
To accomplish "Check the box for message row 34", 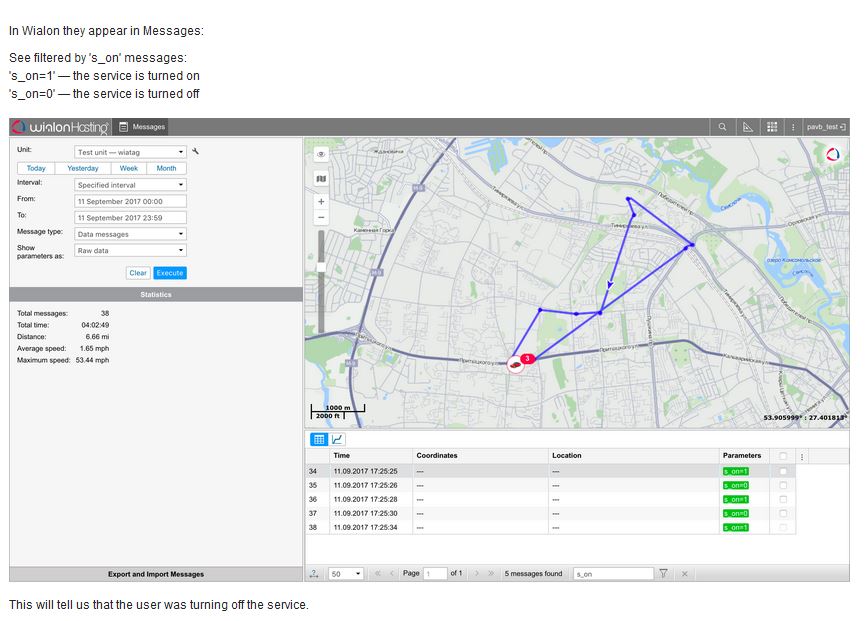I will pyautogui.click(x=783, y=471).
